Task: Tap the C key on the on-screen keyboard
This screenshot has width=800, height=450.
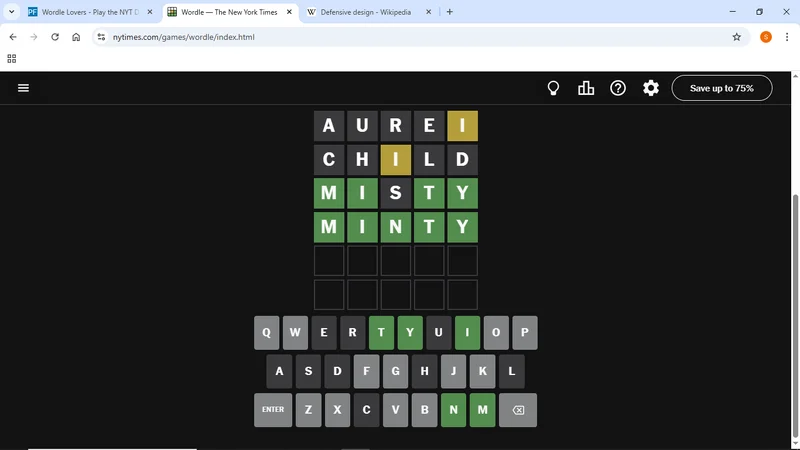Action: pyautogui.click(x=366, y=410)
